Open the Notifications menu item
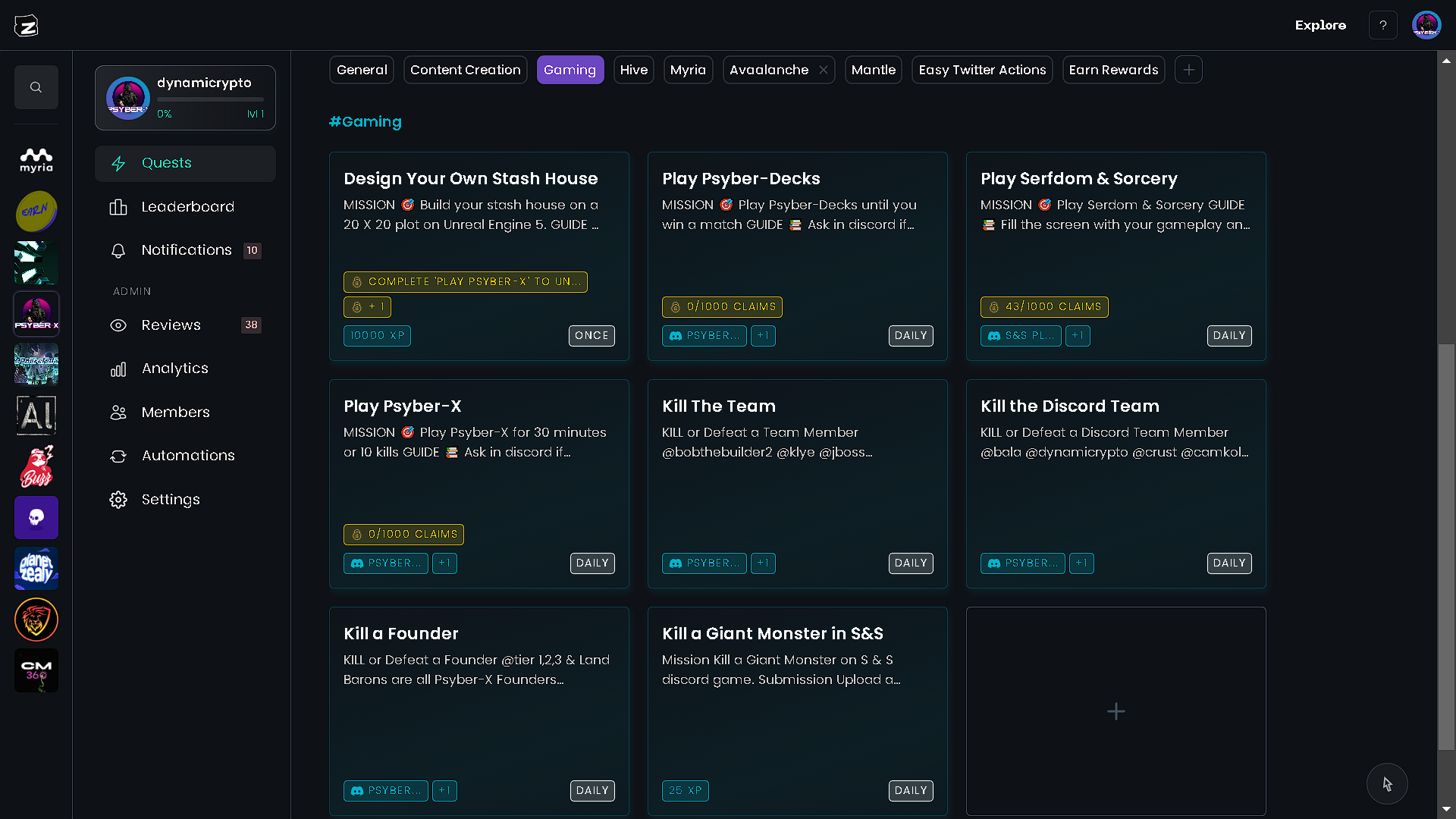 pyautogui.click(x=185, y=250)
